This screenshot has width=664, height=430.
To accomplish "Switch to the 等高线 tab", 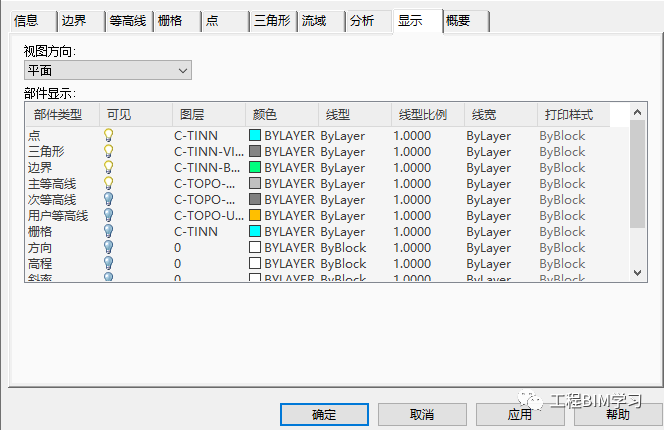I will click(129, 21).
